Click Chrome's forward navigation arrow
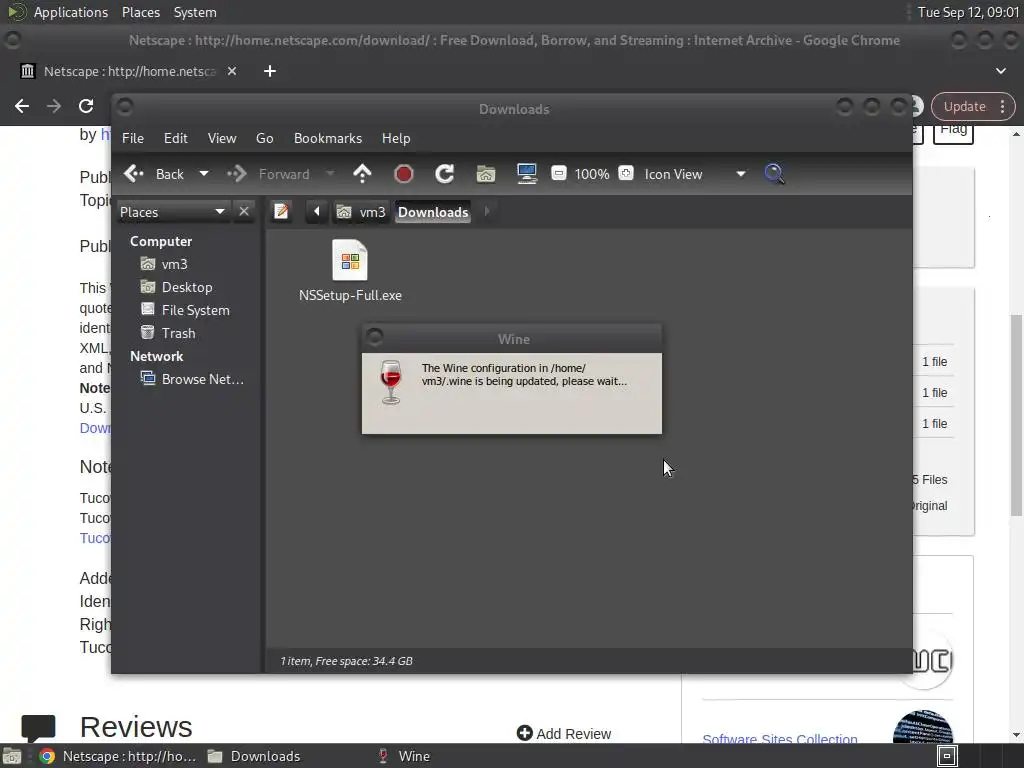The image size is (1024, 768). (54, 106)
